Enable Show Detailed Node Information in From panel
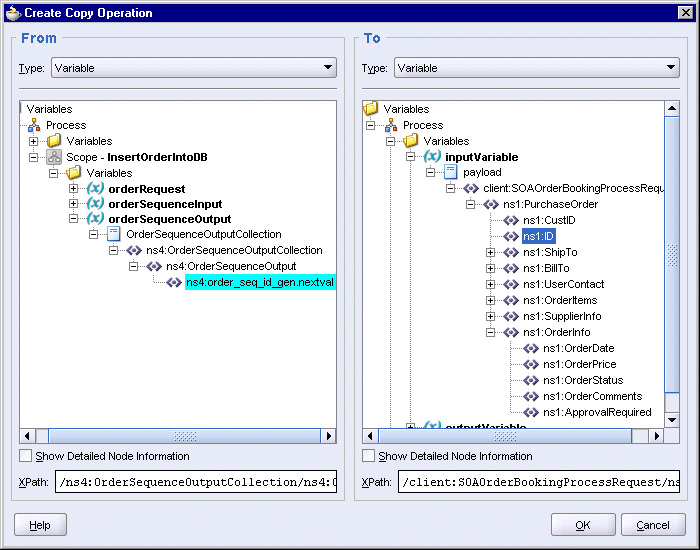The height and width of the screenshot is (550, 700). [x=25, y=456]
